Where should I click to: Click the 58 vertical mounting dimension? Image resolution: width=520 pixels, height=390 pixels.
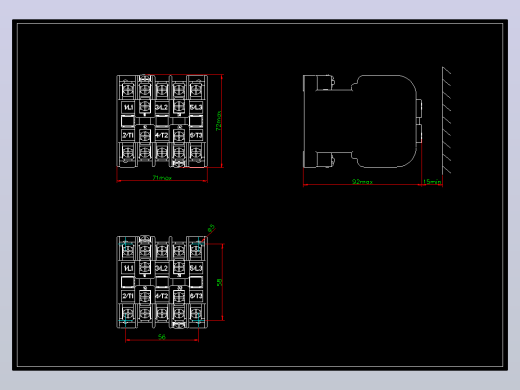[x=219, y=282]
